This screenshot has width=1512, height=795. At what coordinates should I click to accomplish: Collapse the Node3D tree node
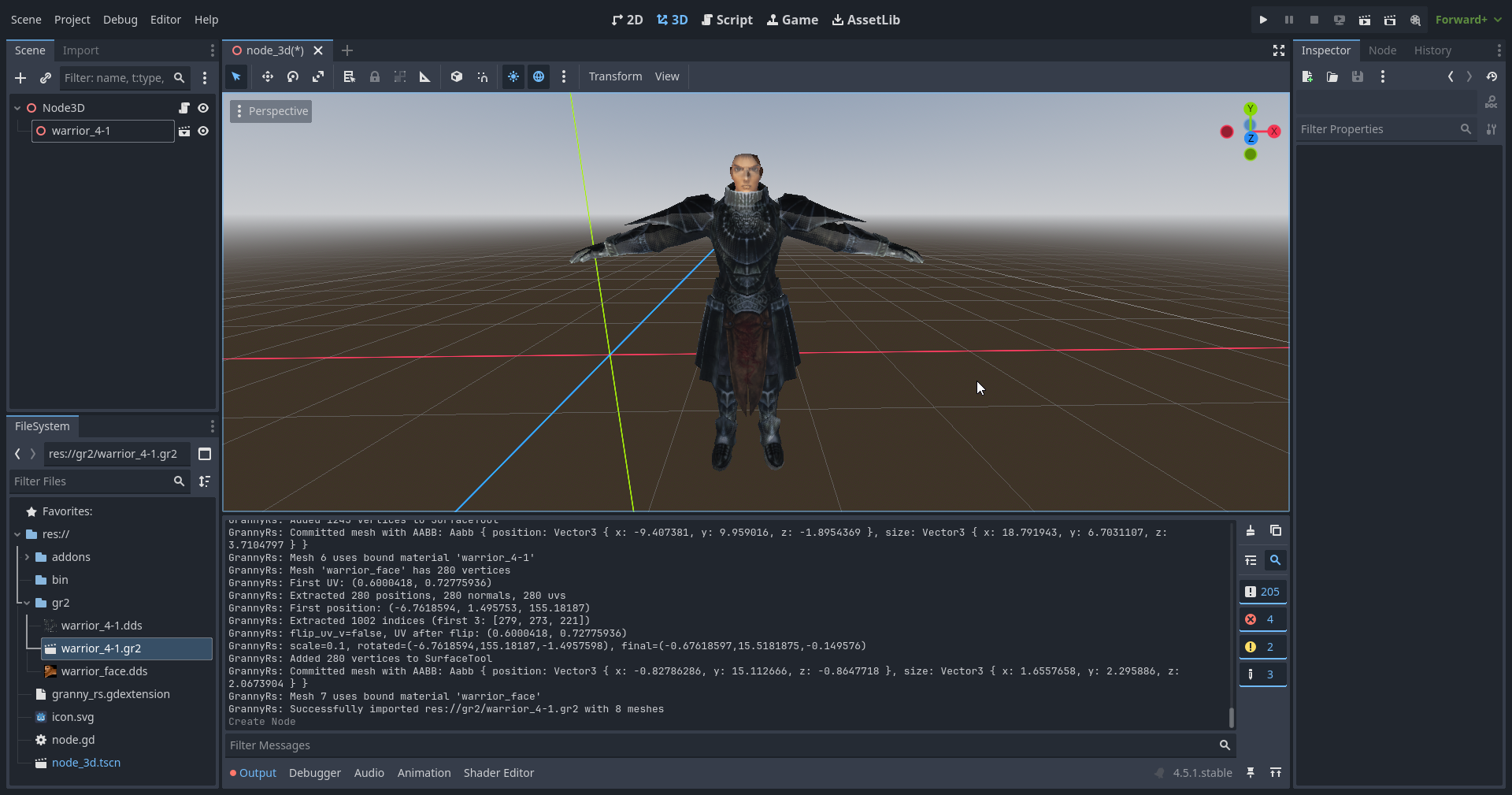17,108
